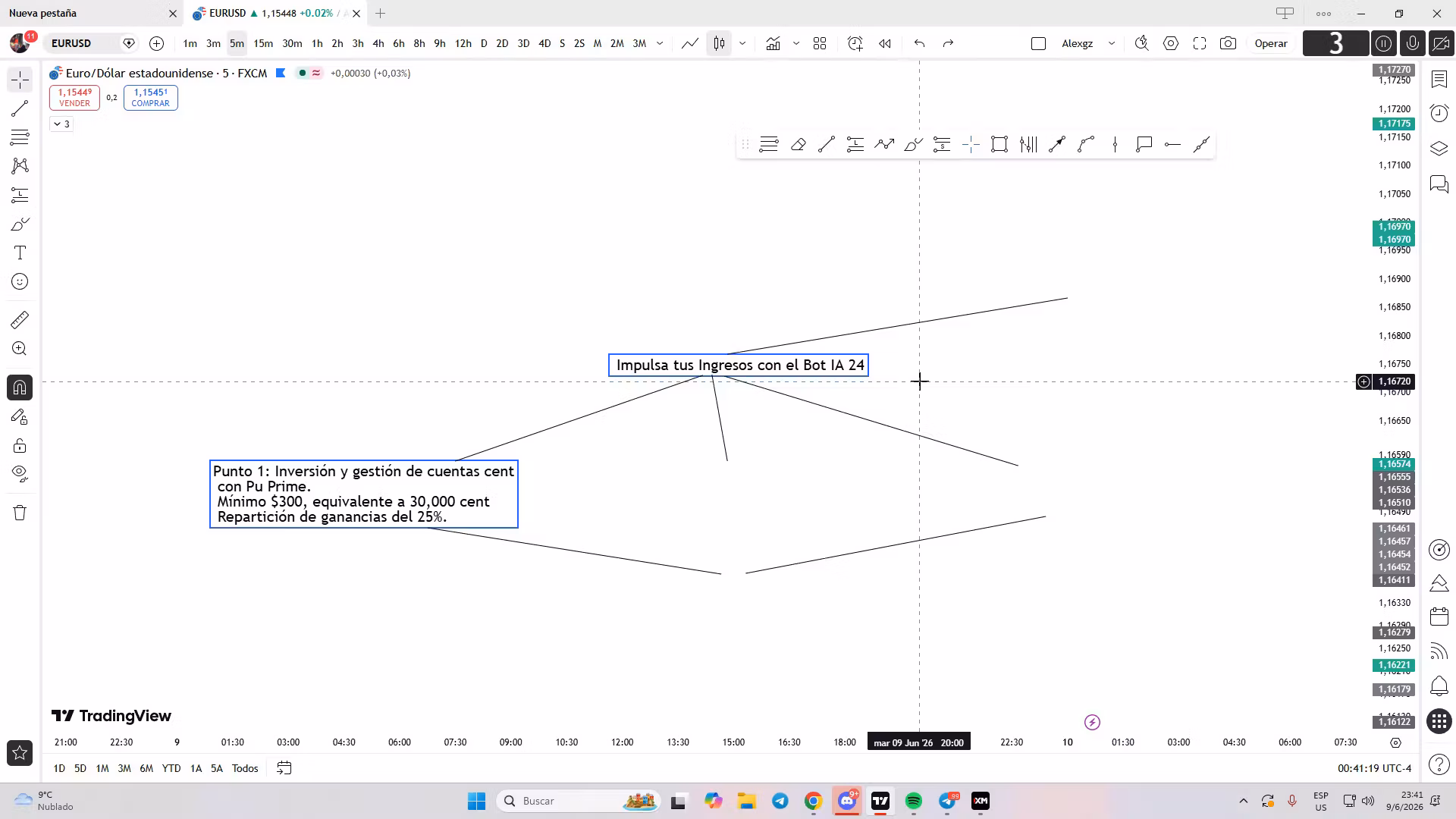Select the Text tool in left toolbar
The width and height of the screenshot is (1456, 819).
pyautogui.click(x=20, y=253)
